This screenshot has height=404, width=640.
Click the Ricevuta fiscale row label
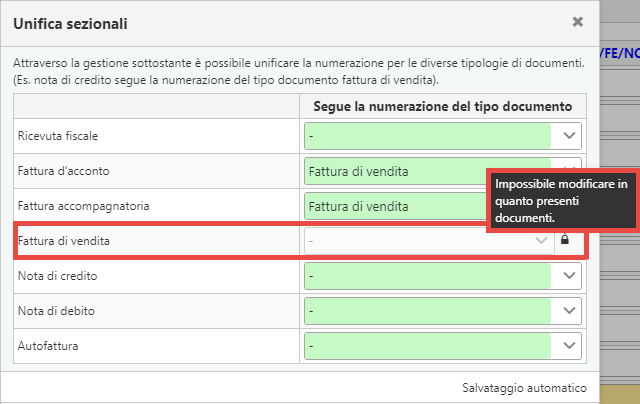coord(58,136)
